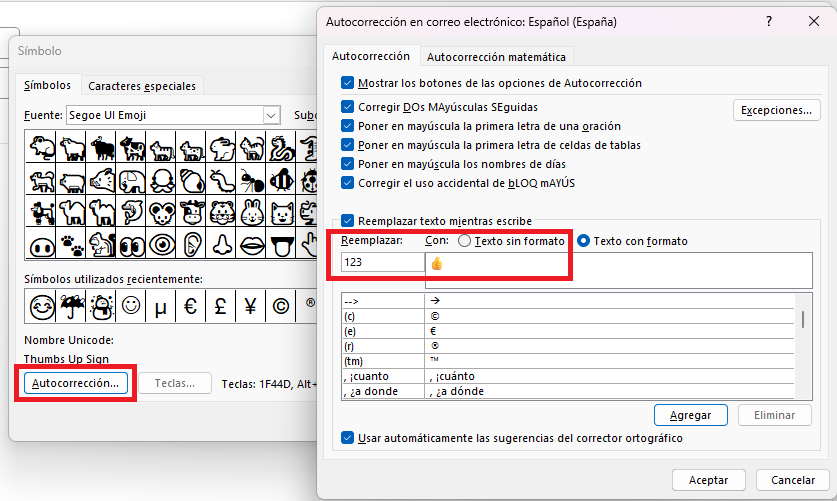Pick the mouse face emoji

(162, 212)
